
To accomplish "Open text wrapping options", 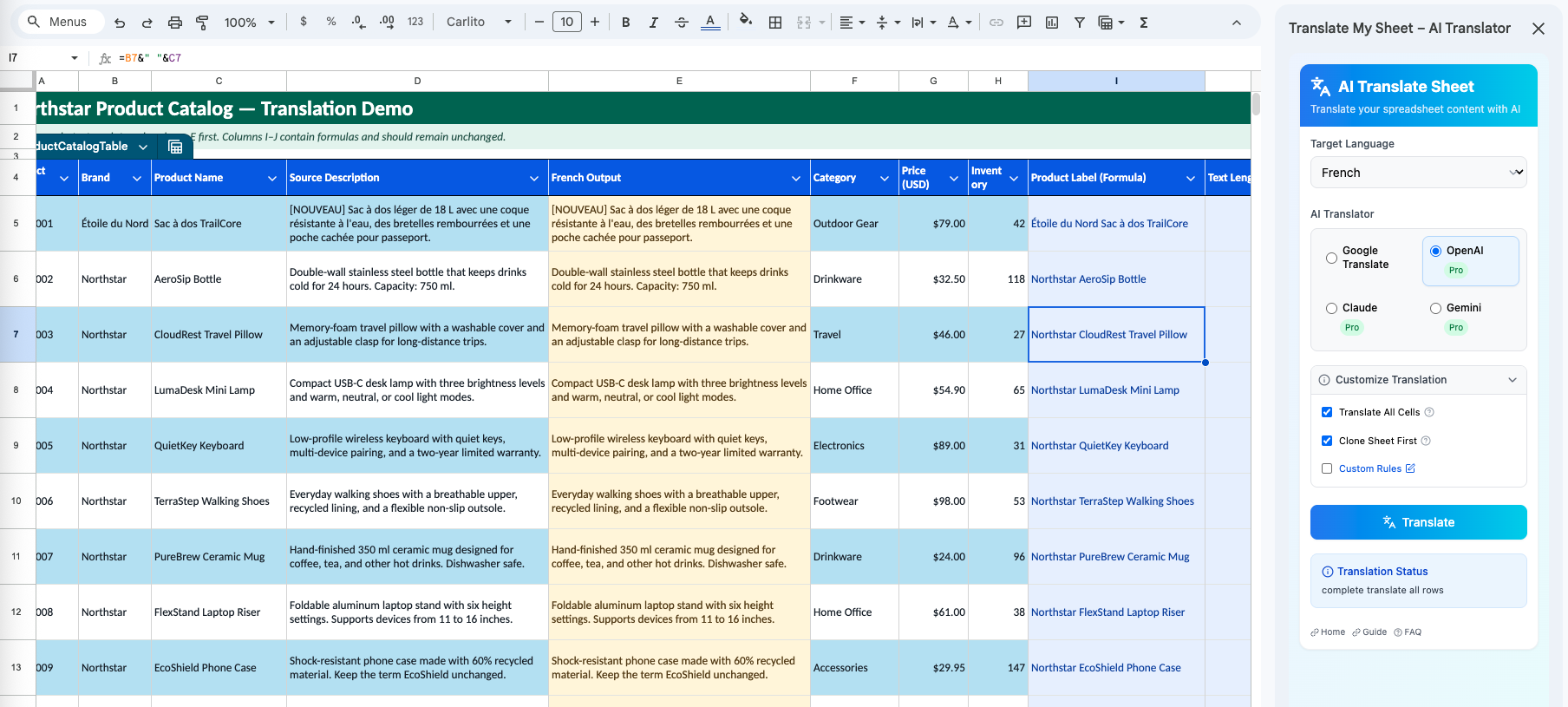I will click(924, 23).
